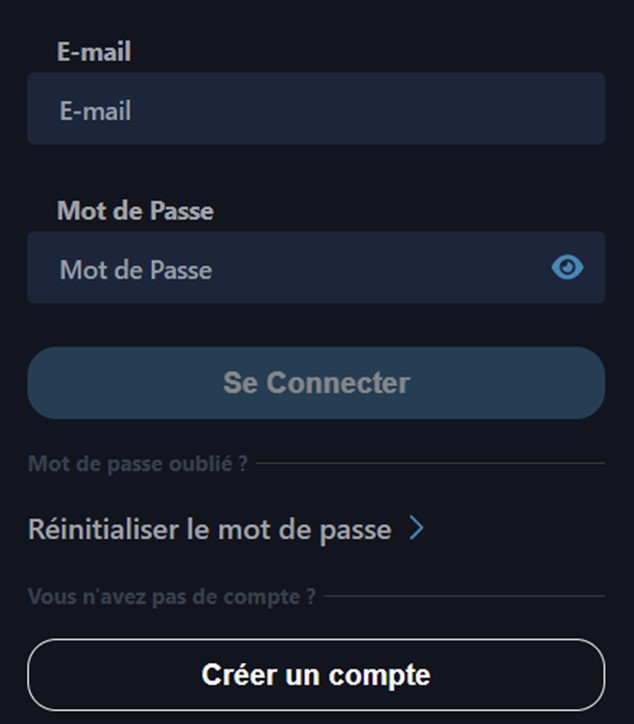Submit the login with Se Connecter
The width and height of the screenshot is (634, 724).
click(316, 383)
